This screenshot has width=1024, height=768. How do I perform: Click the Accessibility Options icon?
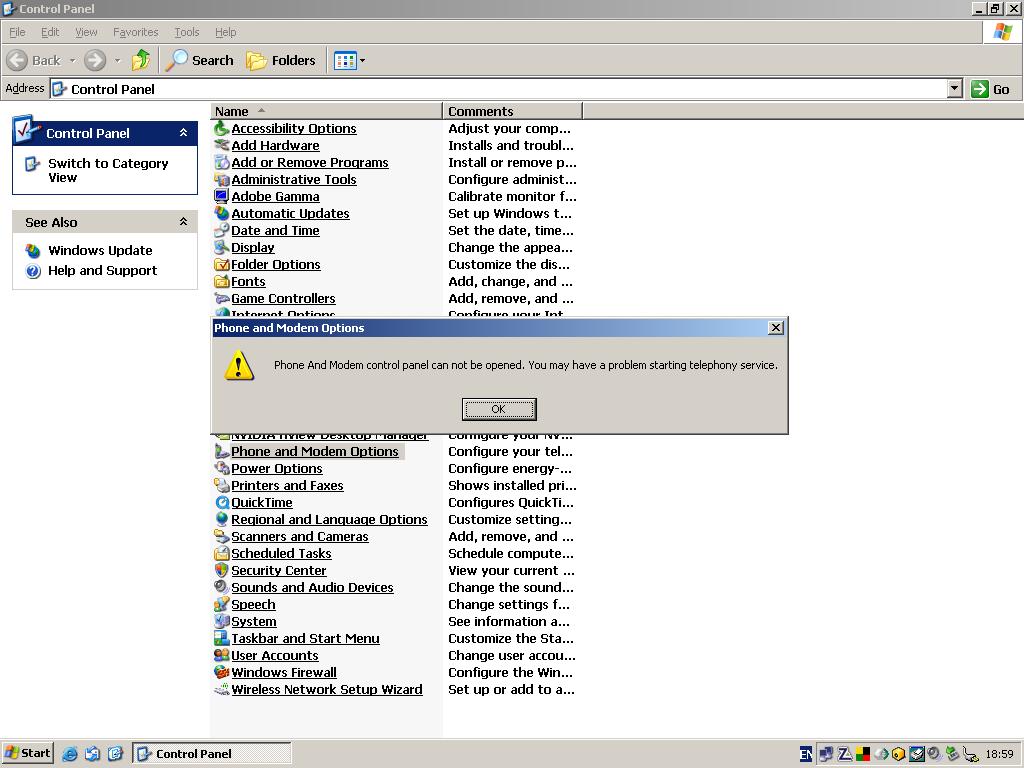(222, 129)
